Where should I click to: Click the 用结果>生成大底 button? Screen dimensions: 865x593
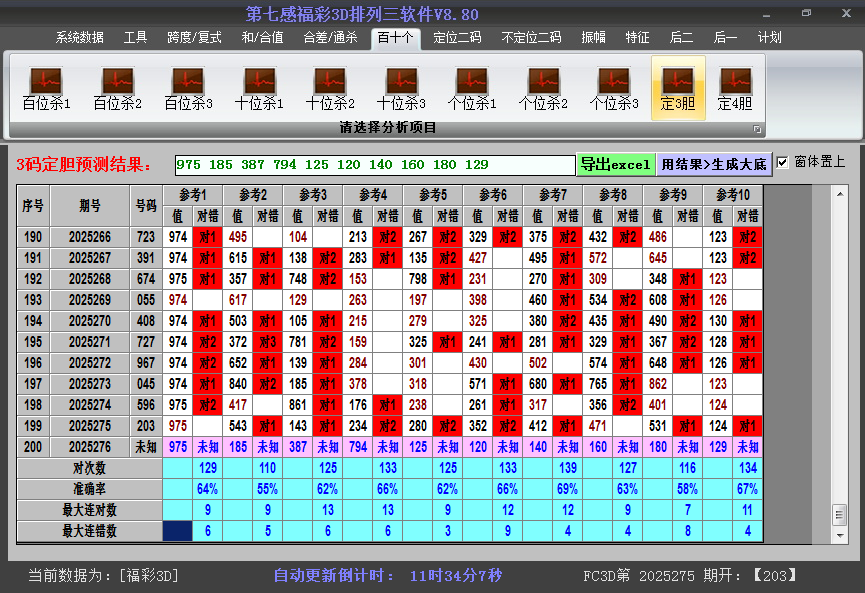(x=713, y=162)
